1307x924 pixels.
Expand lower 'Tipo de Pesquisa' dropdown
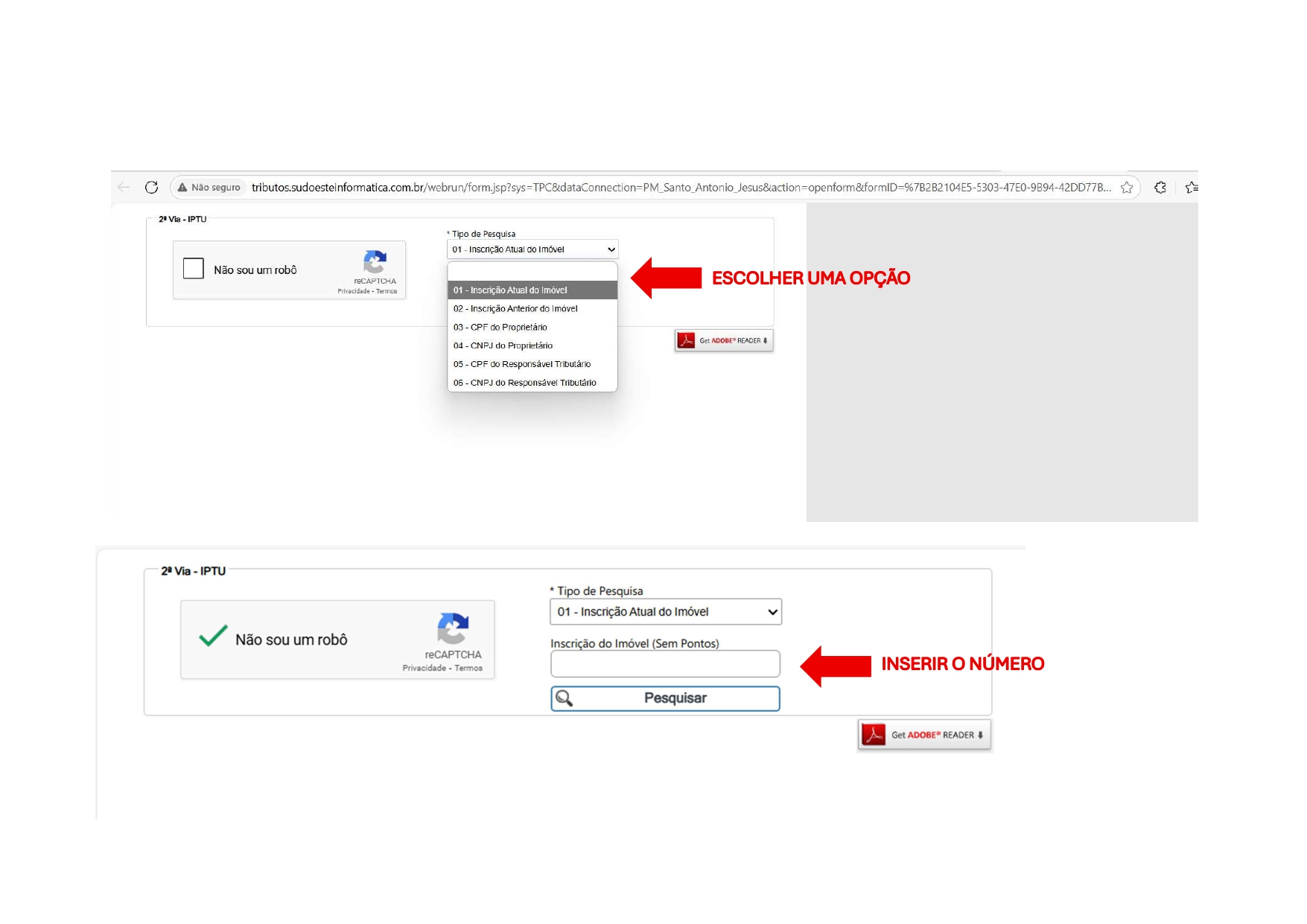coord(666,612)
